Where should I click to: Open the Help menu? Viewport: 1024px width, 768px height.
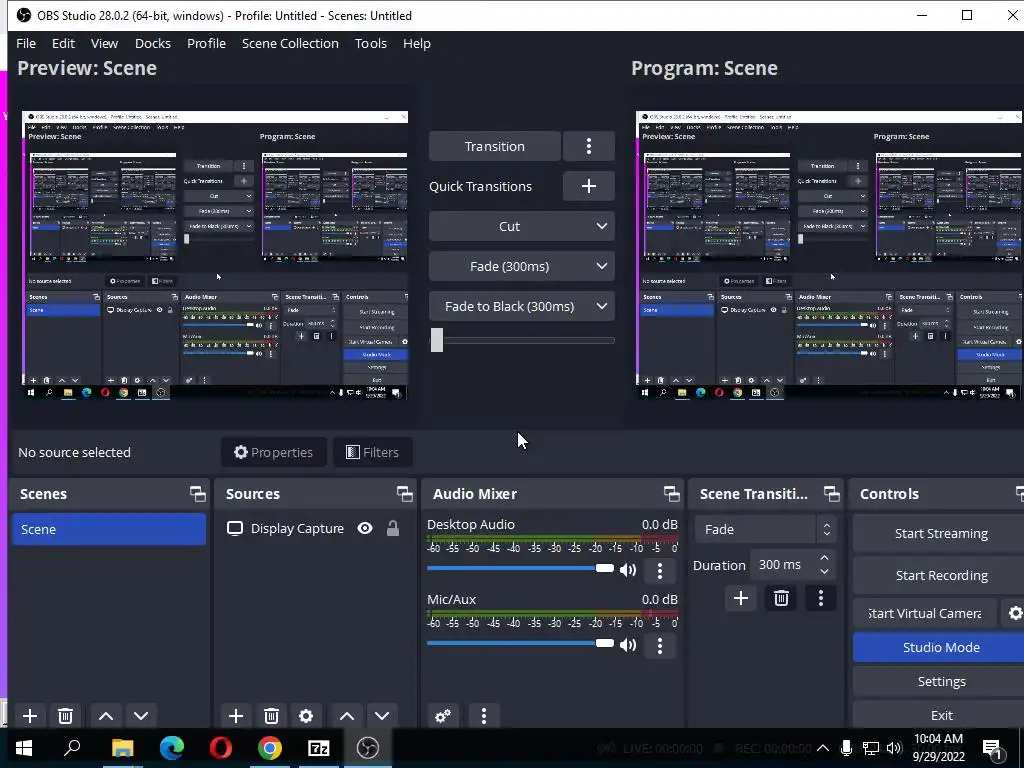(417, 43)
